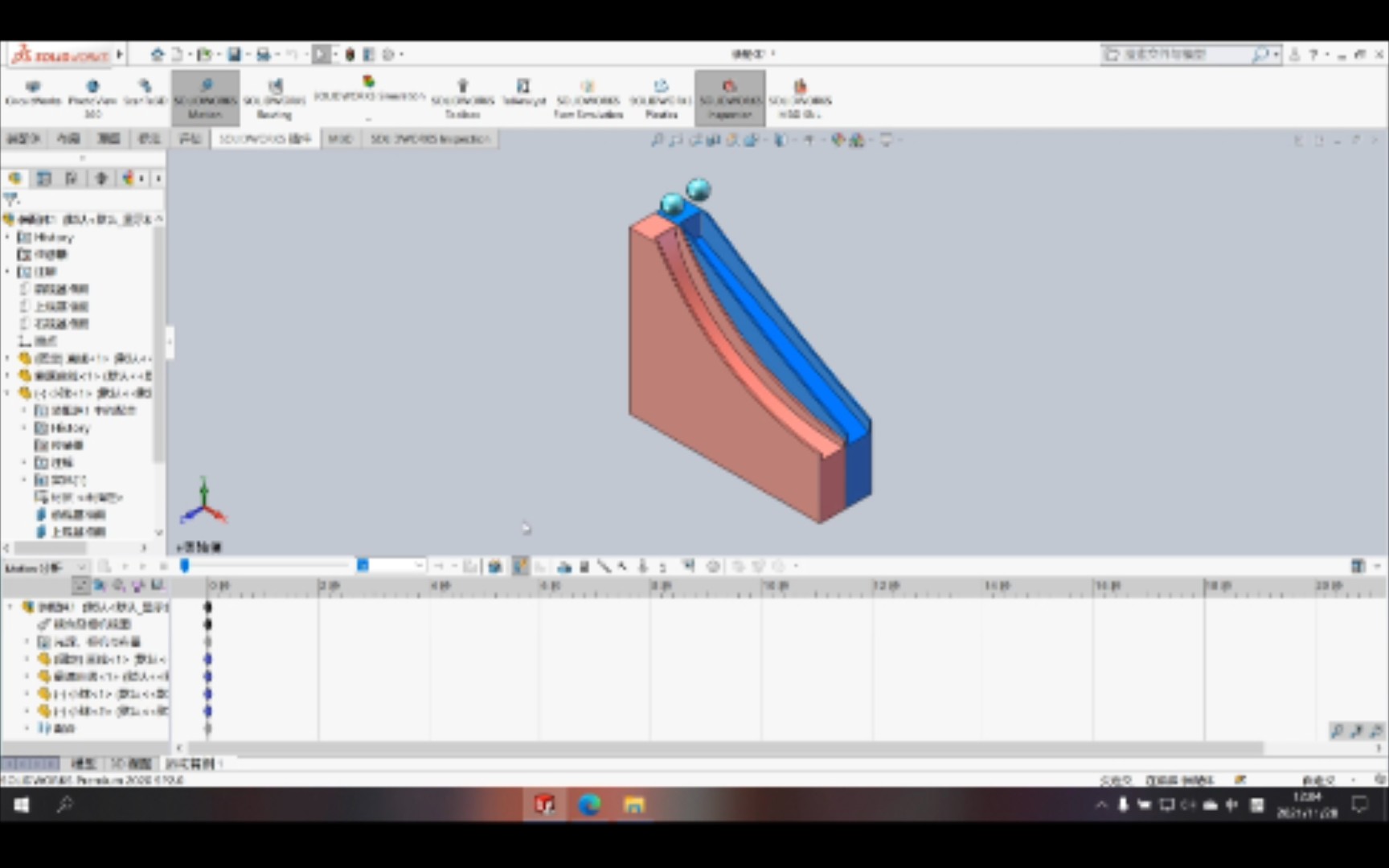Toggle the SOLIDWORKS Flow Simulation add-in

[588, 98]
